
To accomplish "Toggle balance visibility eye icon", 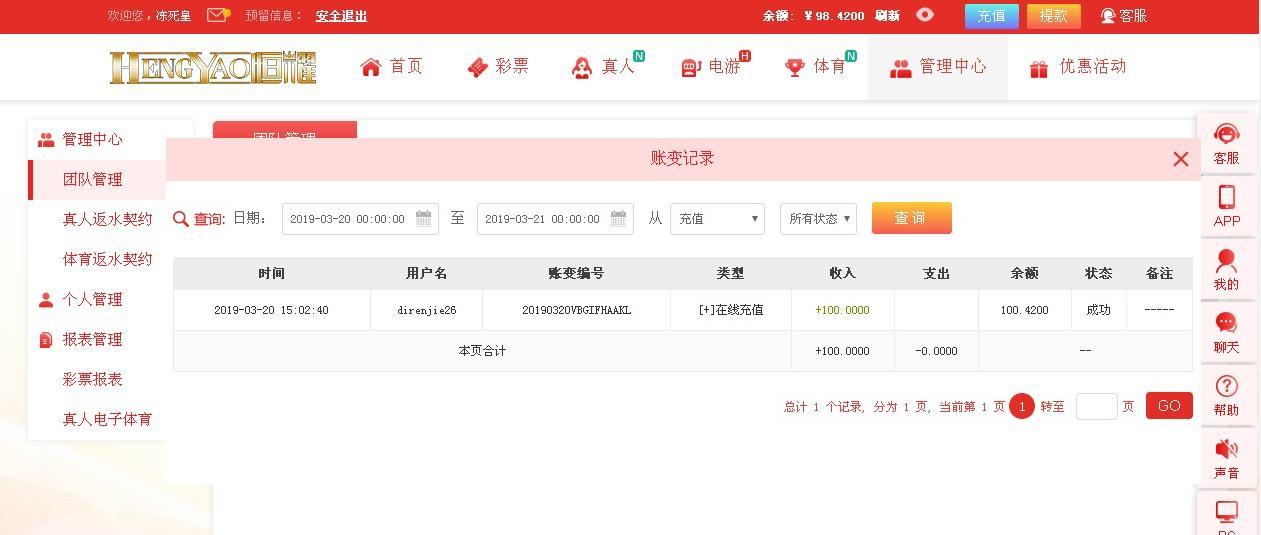I will [x=925, y=15].
